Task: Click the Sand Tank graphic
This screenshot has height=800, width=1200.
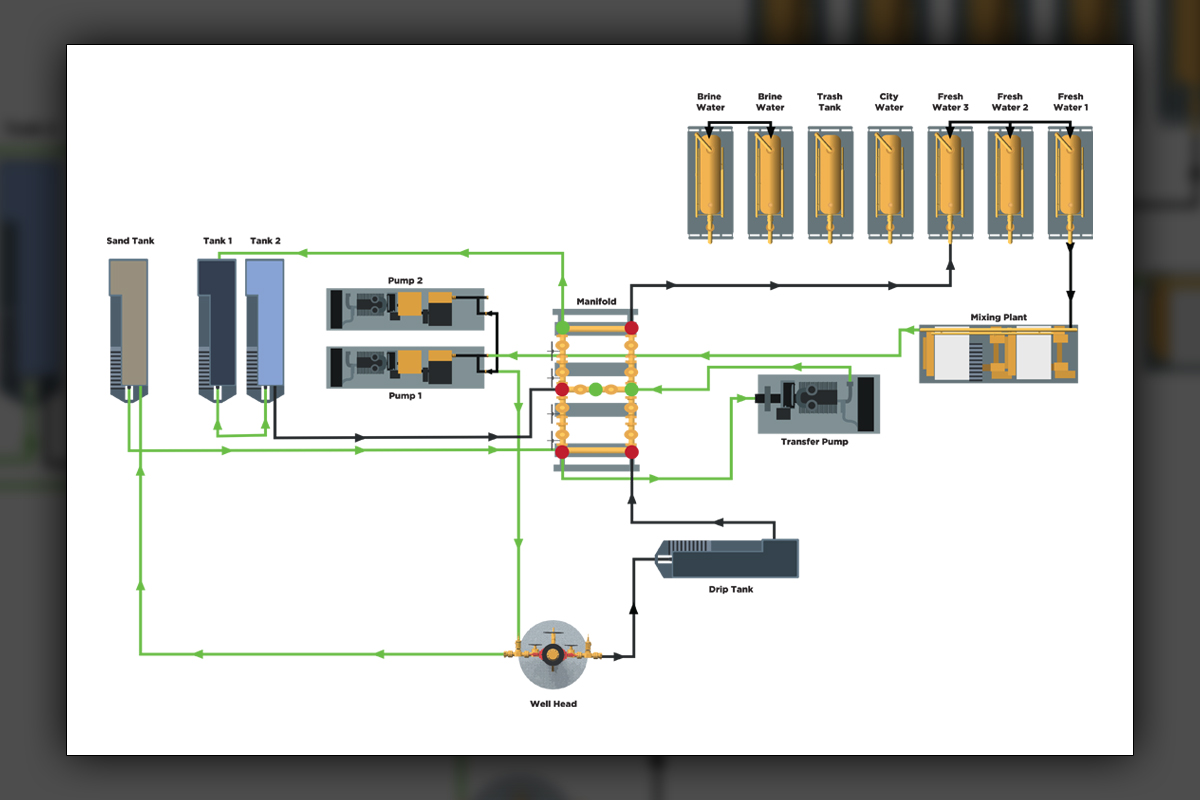Action: pos(128,325)
